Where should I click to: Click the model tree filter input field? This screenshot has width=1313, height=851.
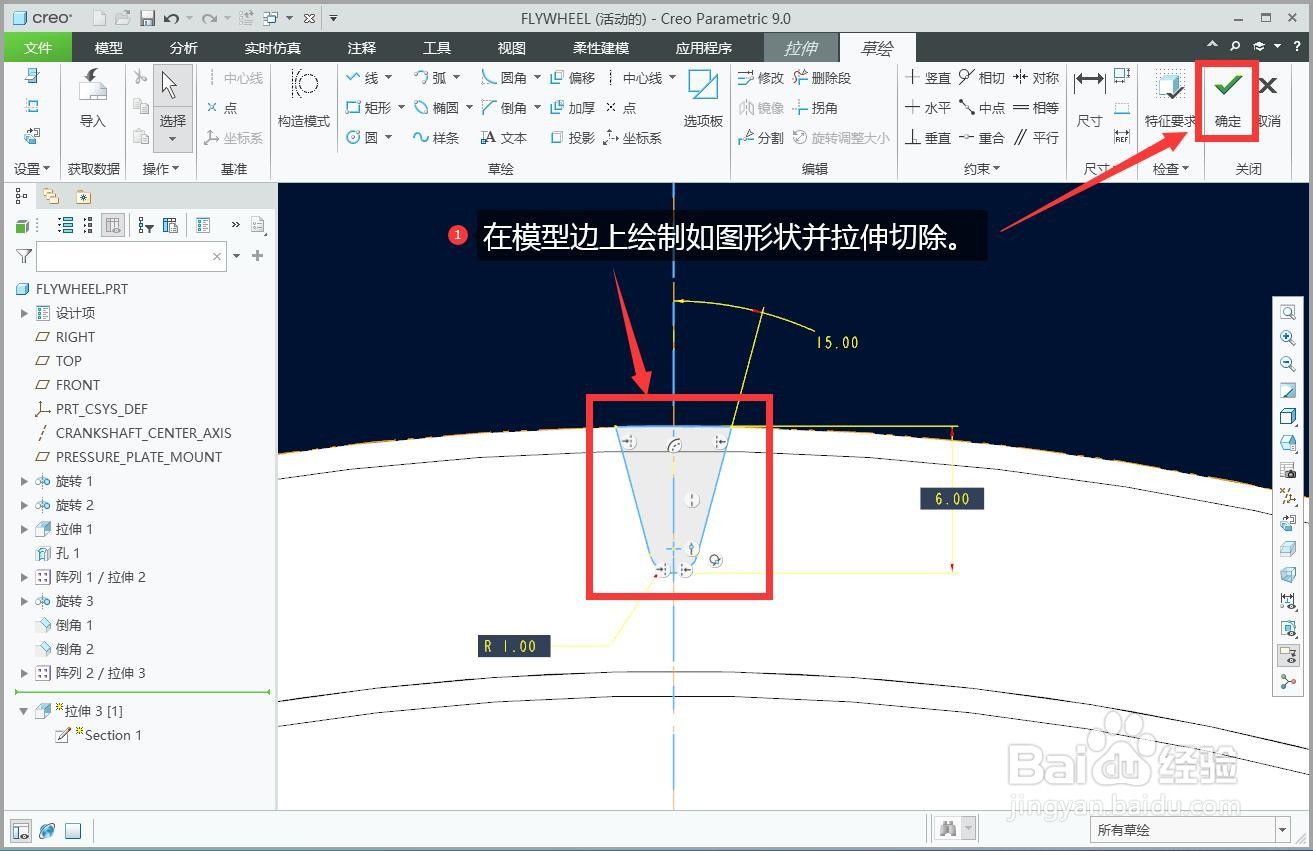point(132,256)
